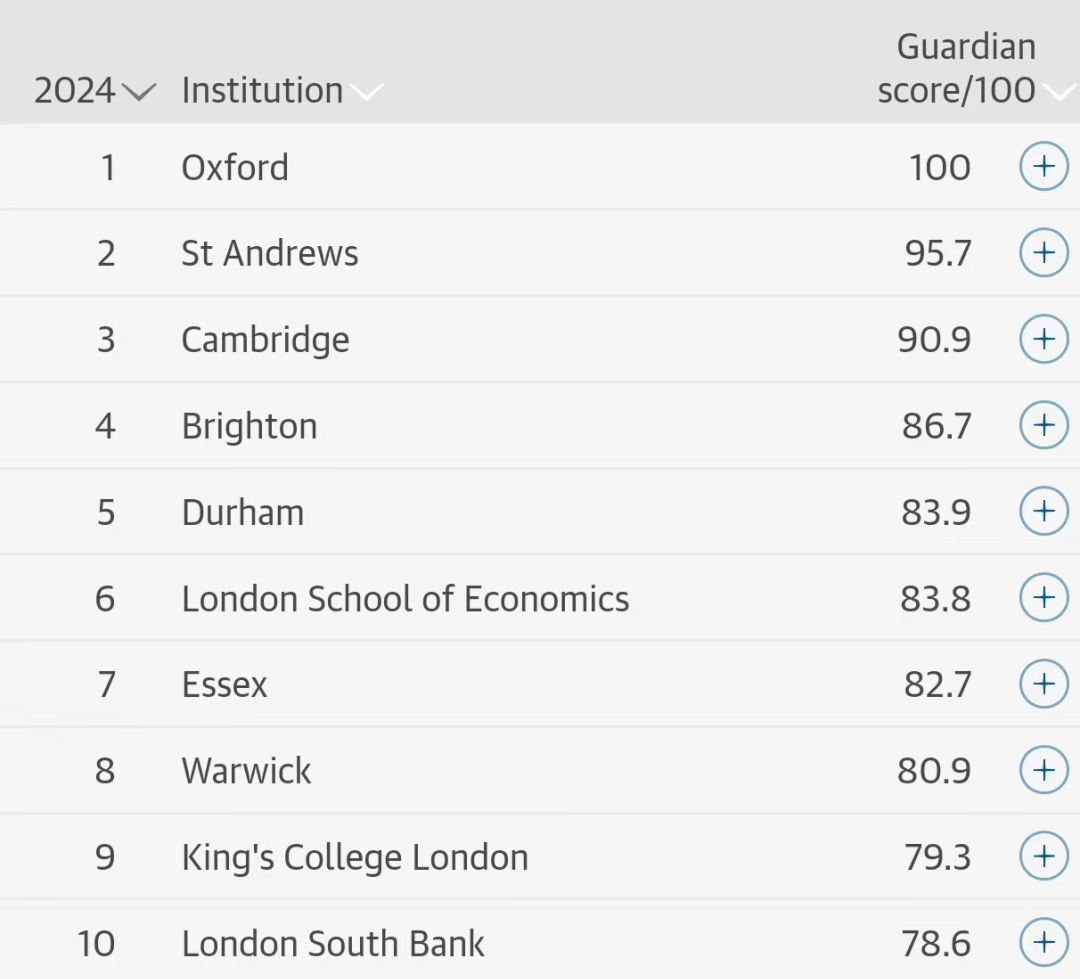The width and height of the screenshot is (1080, 979).
Task: Click the 2024 column header text
Action: coord(74,90)
